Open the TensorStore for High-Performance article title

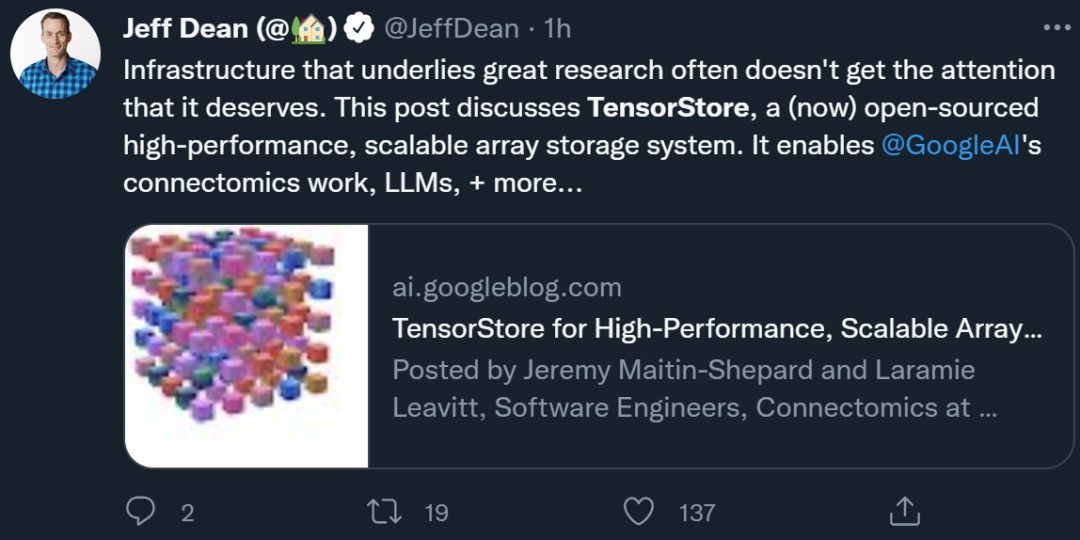(717, 328)
